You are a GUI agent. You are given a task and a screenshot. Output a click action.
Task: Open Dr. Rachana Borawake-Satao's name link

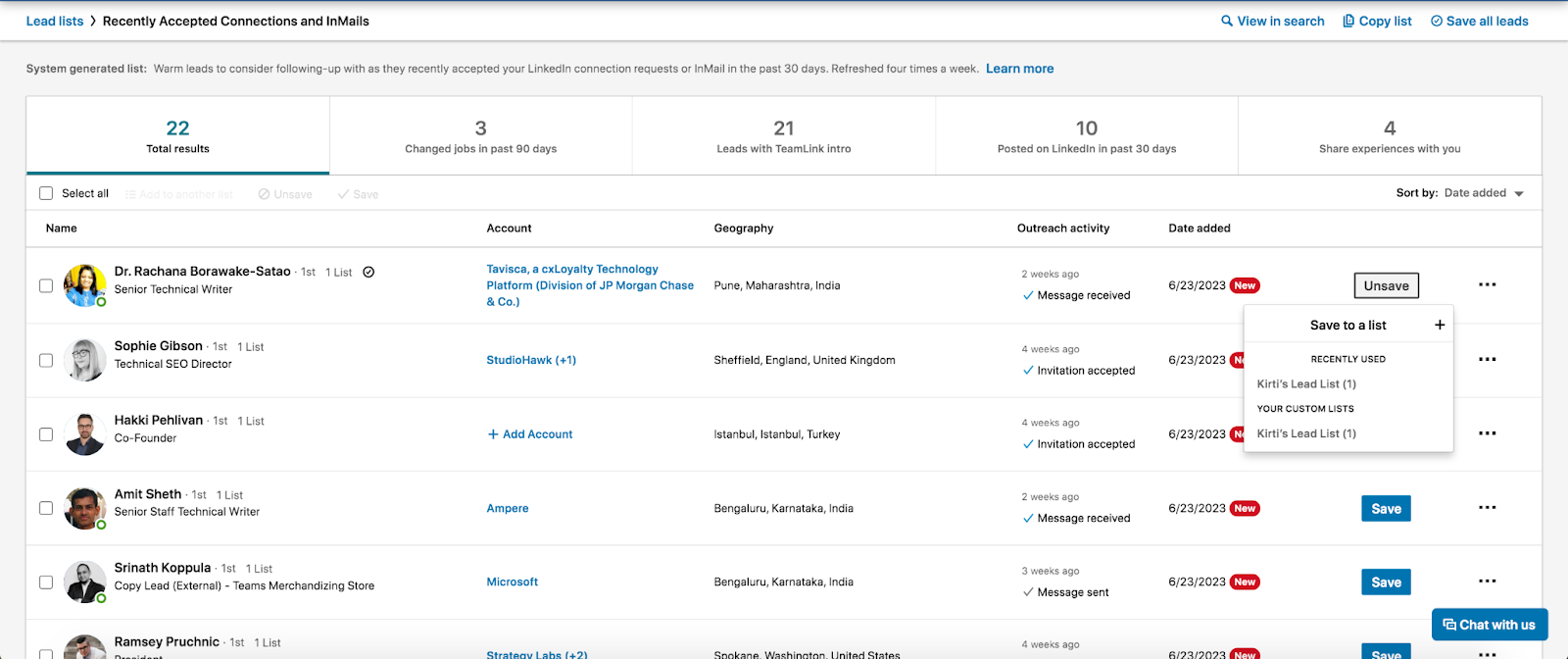click(x=203, y=271)
